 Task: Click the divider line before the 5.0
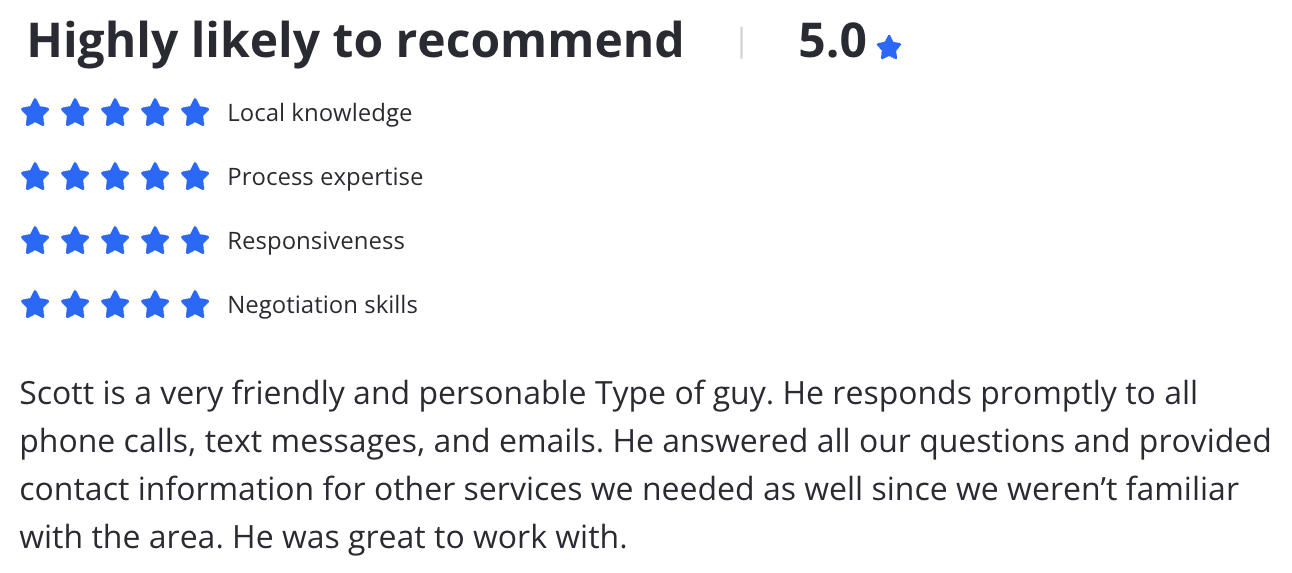click(x=741, y=43)
